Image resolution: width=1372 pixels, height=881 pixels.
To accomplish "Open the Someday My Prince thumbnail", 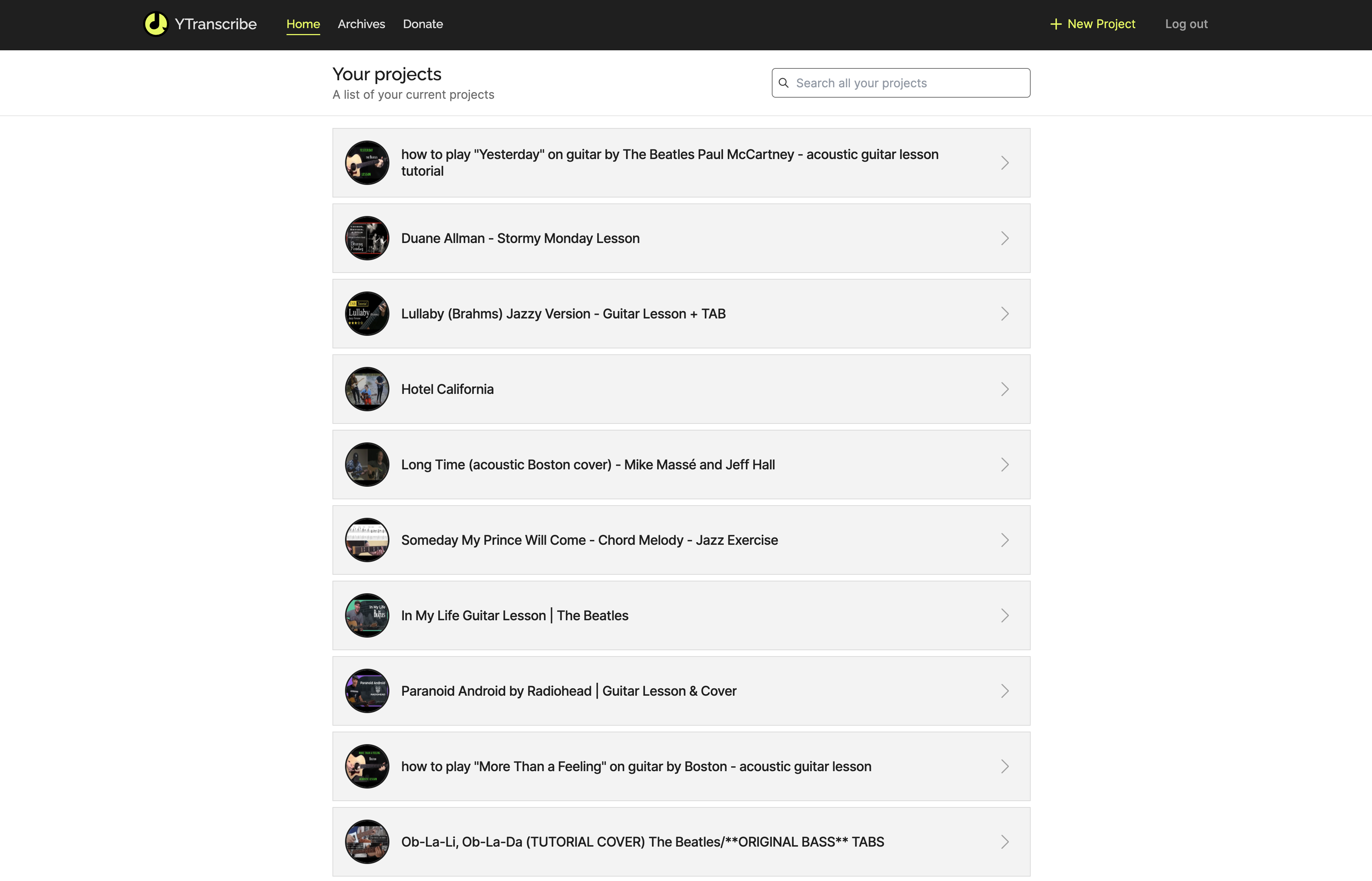I will tap(367, 540).
